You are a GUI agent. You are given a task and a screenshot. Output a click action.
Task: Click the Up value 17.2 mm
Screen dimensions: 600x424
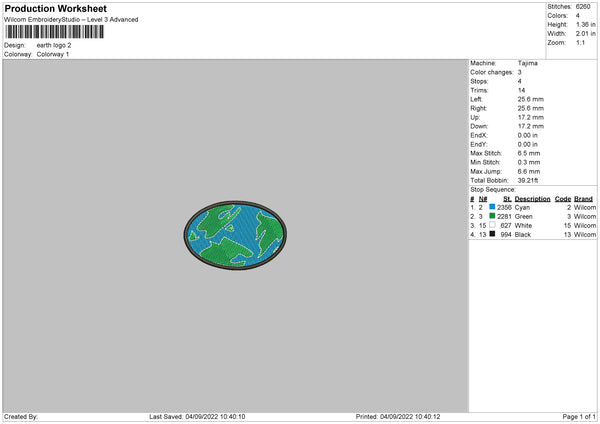click(x=531, y=117)
